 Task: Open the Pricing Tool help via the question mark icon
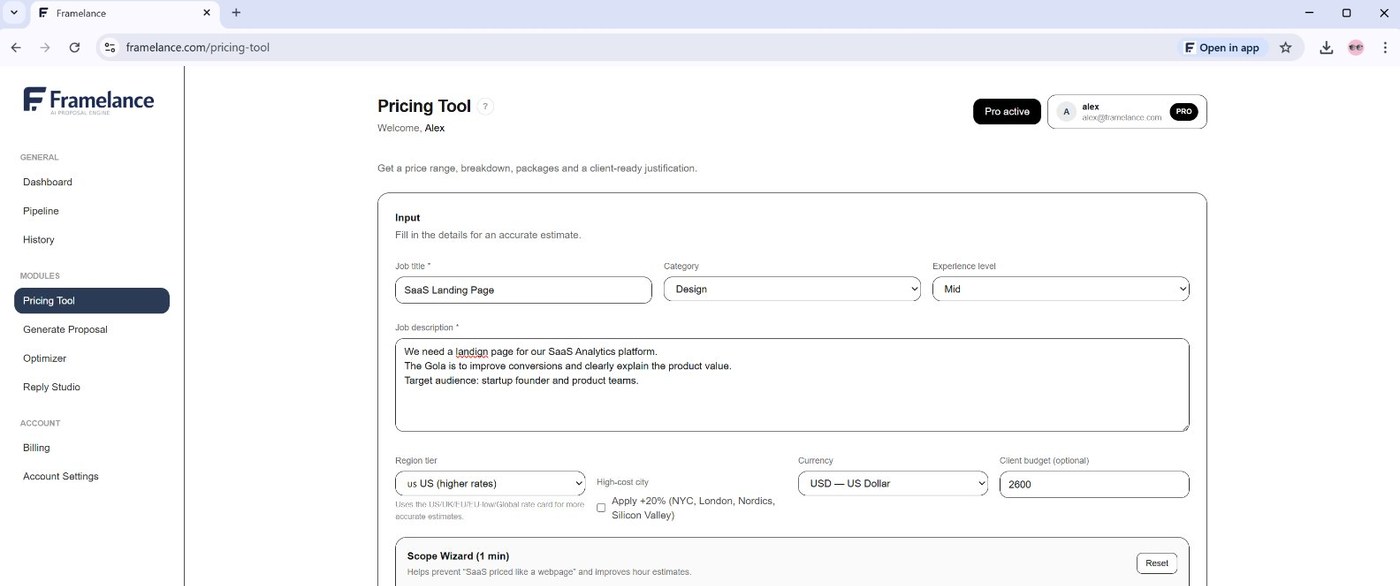click(485, 106)
